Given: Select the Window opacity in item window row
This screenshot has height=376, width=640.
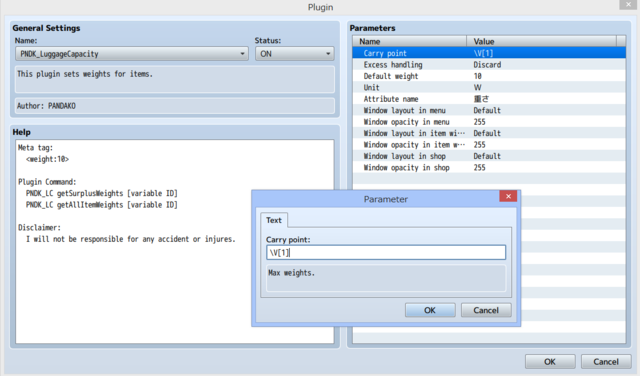Looking at the screenshot, I should [489, 145].
